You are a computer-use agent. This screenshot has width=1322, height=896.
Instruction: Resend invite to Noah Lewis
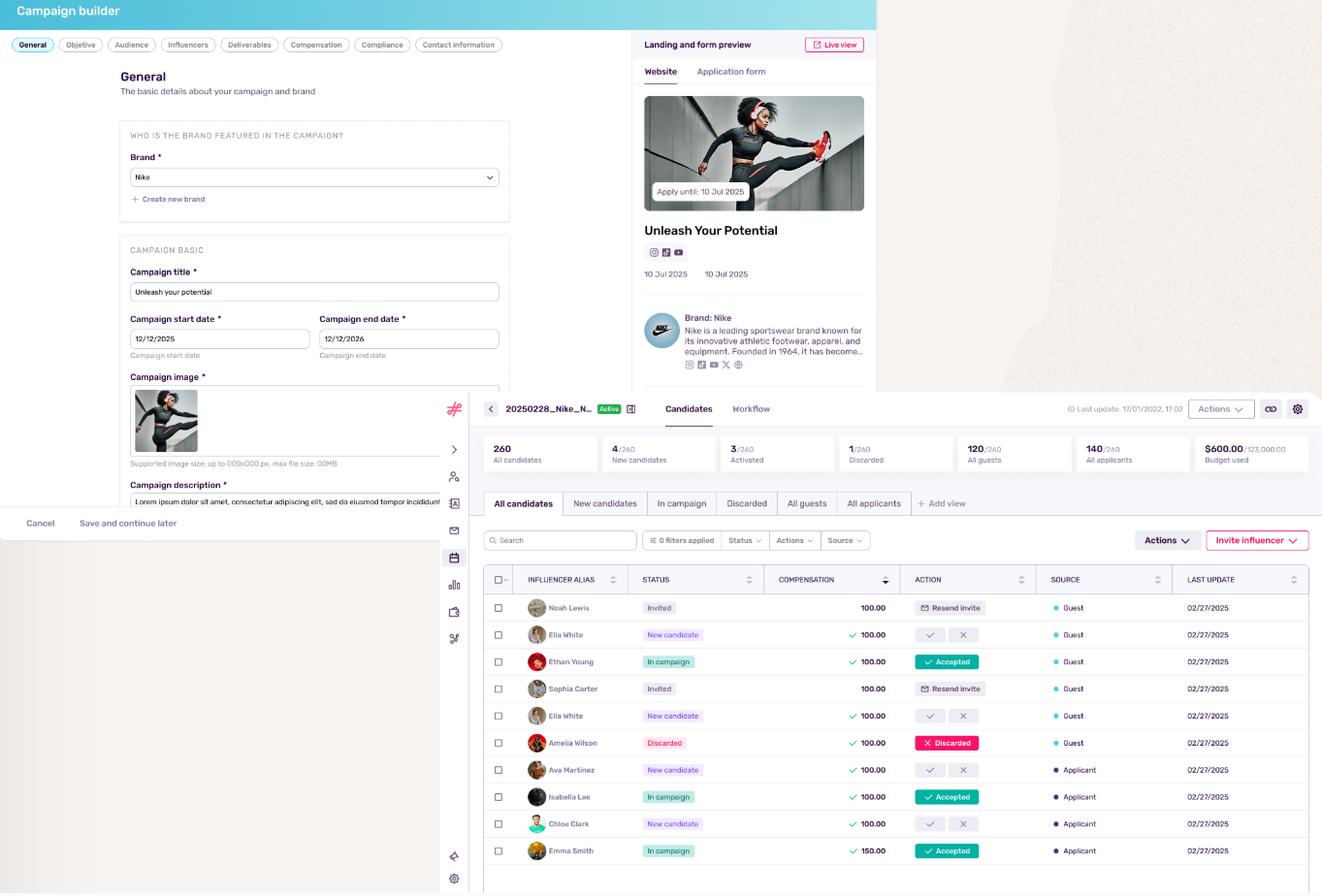tap(951, 608)
